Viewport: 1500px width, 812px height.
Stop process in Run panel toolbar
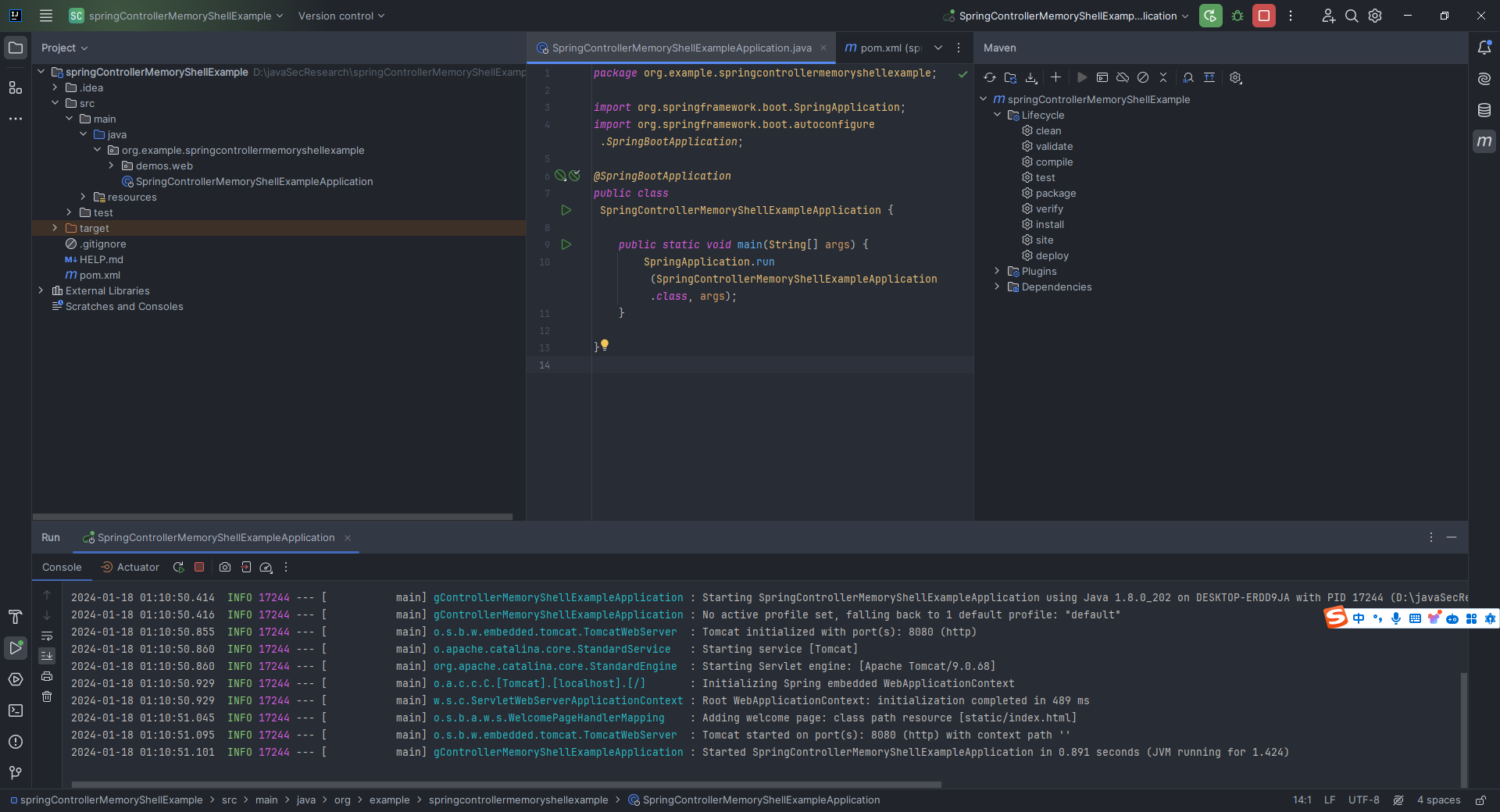199,568
